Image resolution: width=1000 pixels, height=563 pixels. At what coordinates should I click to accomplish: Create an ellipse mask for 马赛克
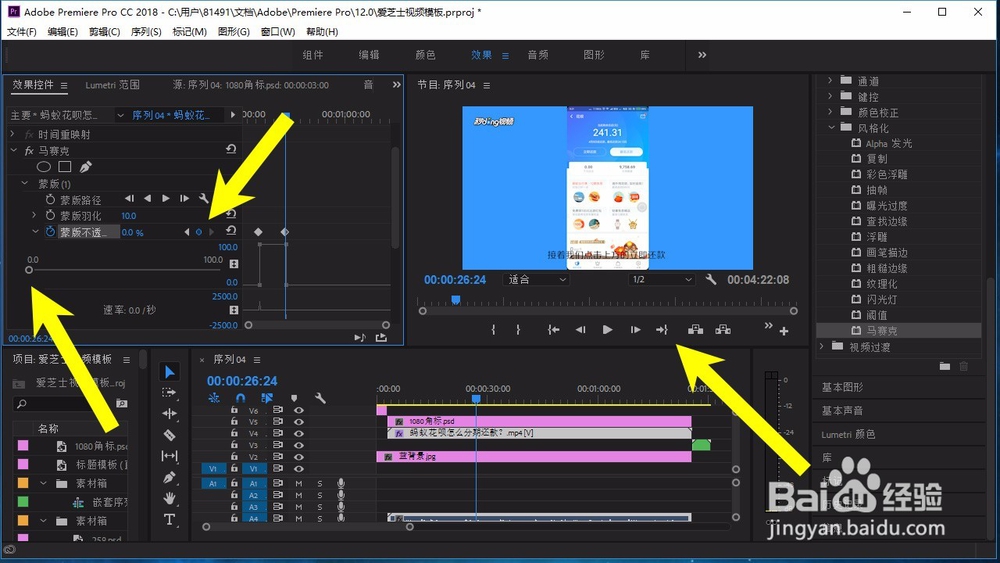point(43,167)
